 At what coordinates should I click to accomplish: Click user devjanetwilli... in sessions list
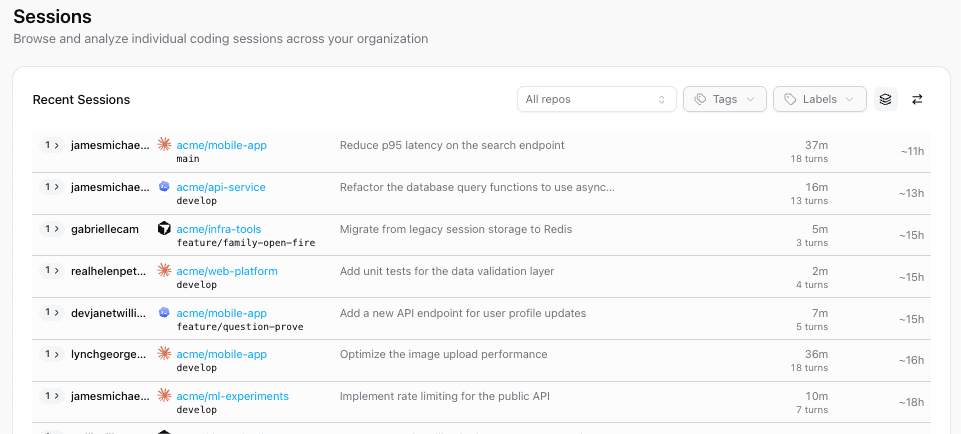coord(109,313)
